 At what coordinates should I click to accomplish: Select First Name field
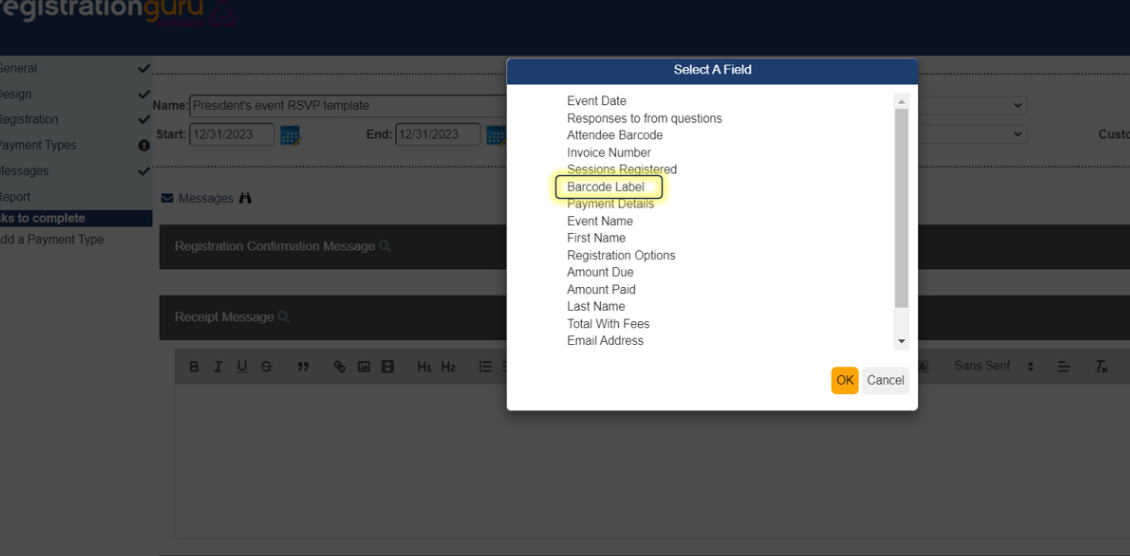tap(596, 238)
